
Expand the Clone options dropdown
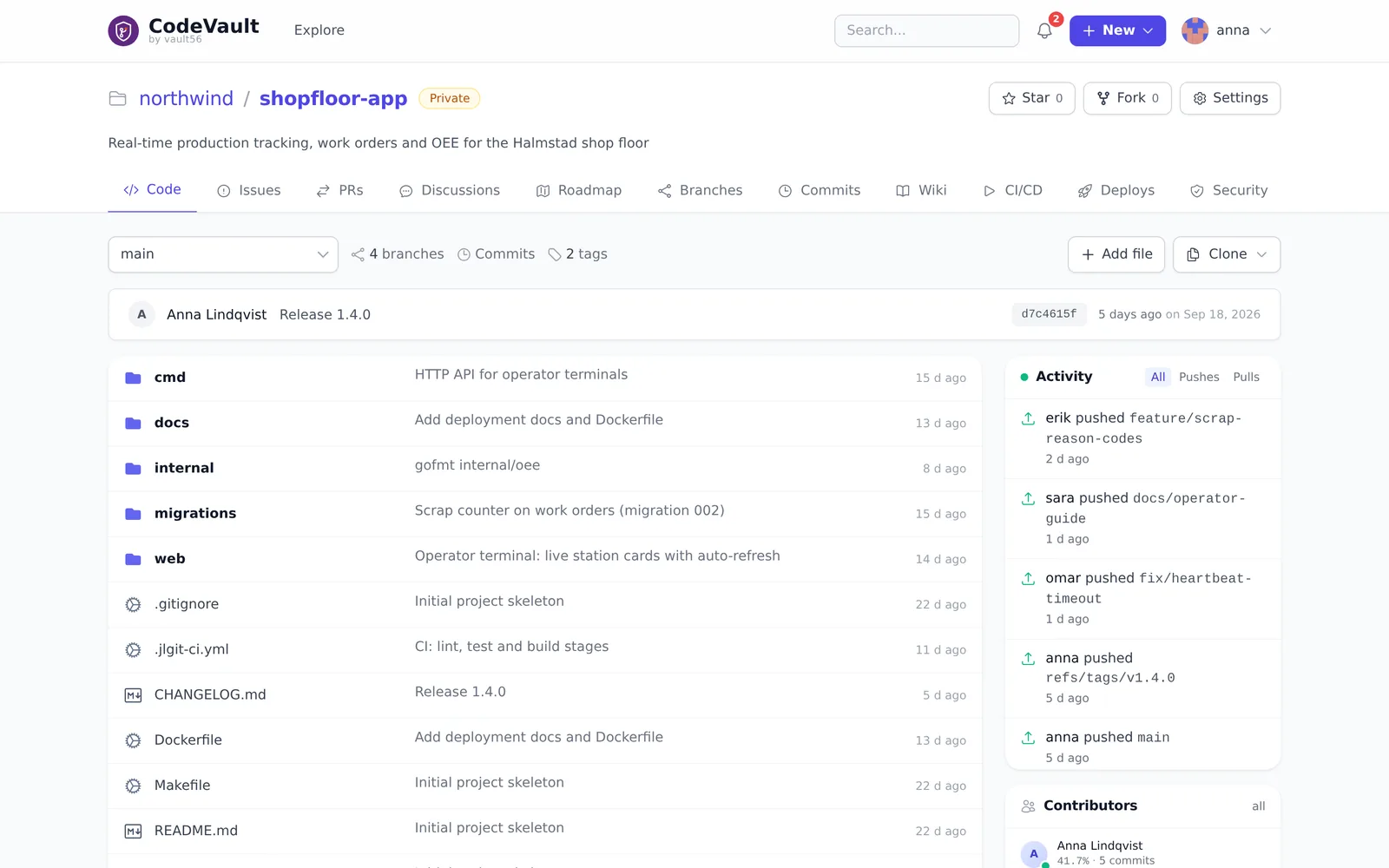[x=1227, y=254]
